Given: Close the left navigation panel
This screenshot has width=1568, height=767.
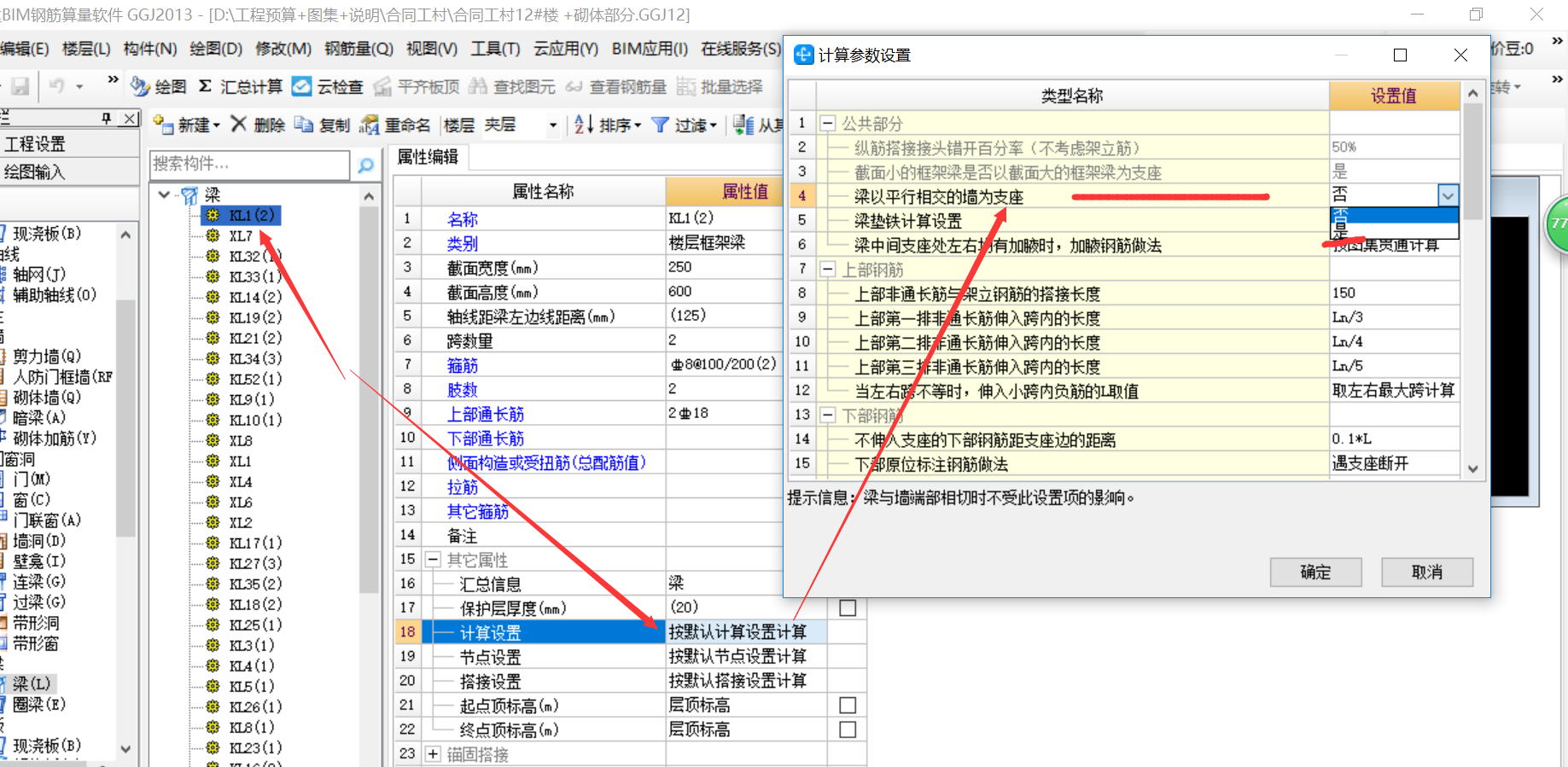Looking at the screenshot, I should tap(129, 119).
